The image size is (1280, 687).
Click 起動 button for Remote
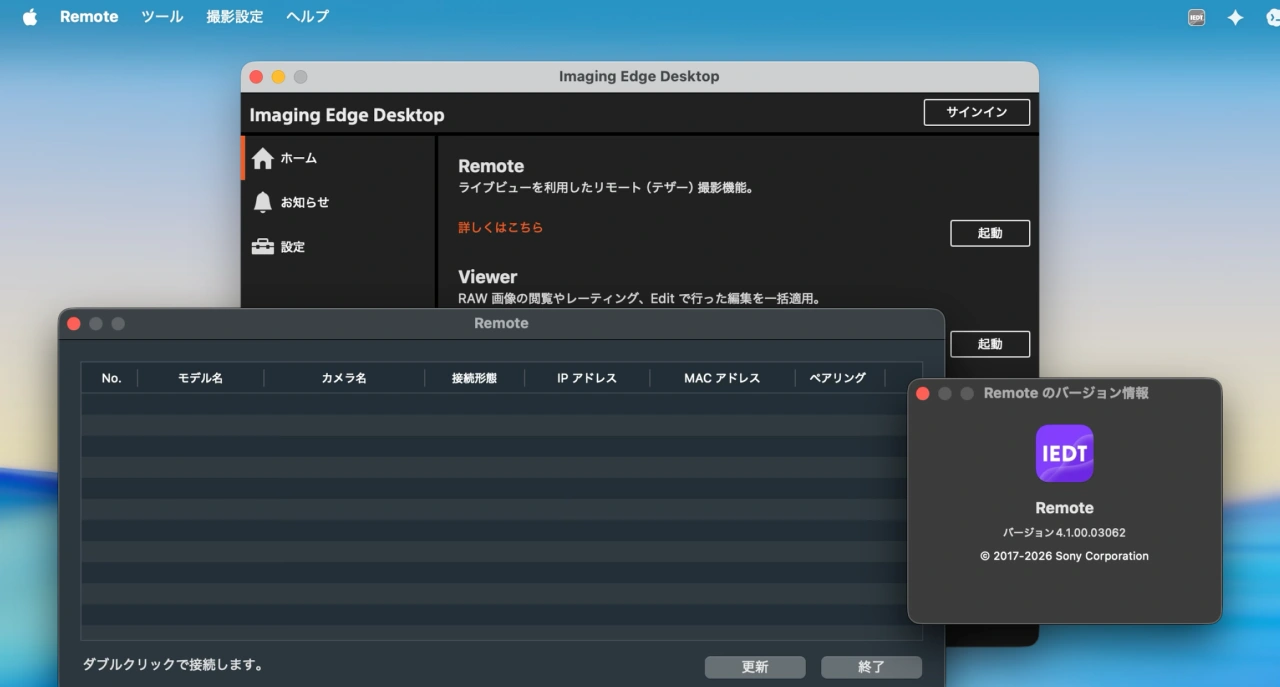[x=990, y=233]
